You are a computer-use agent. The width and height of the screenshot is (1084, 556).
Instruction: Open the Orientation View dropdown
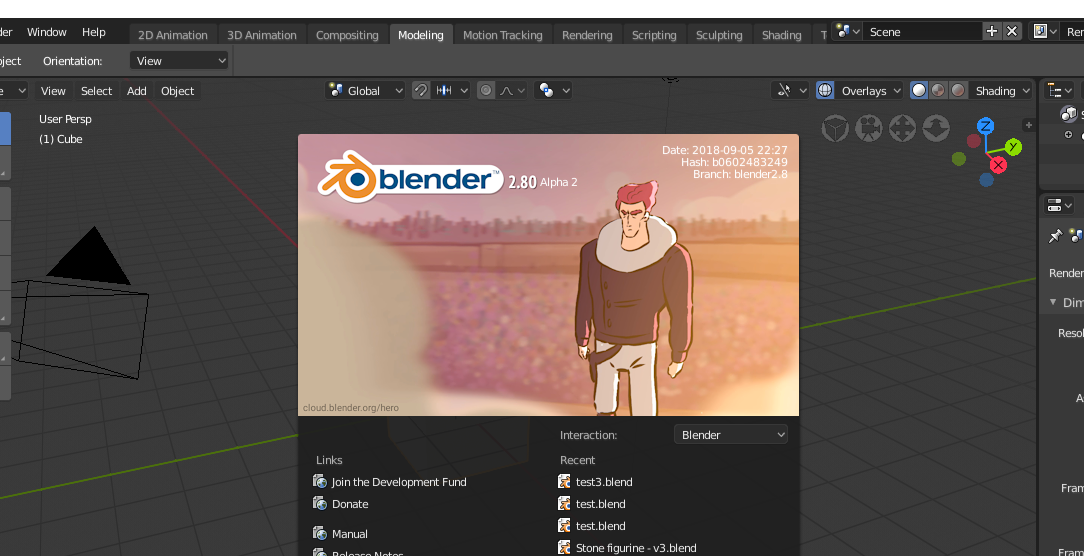179,61
